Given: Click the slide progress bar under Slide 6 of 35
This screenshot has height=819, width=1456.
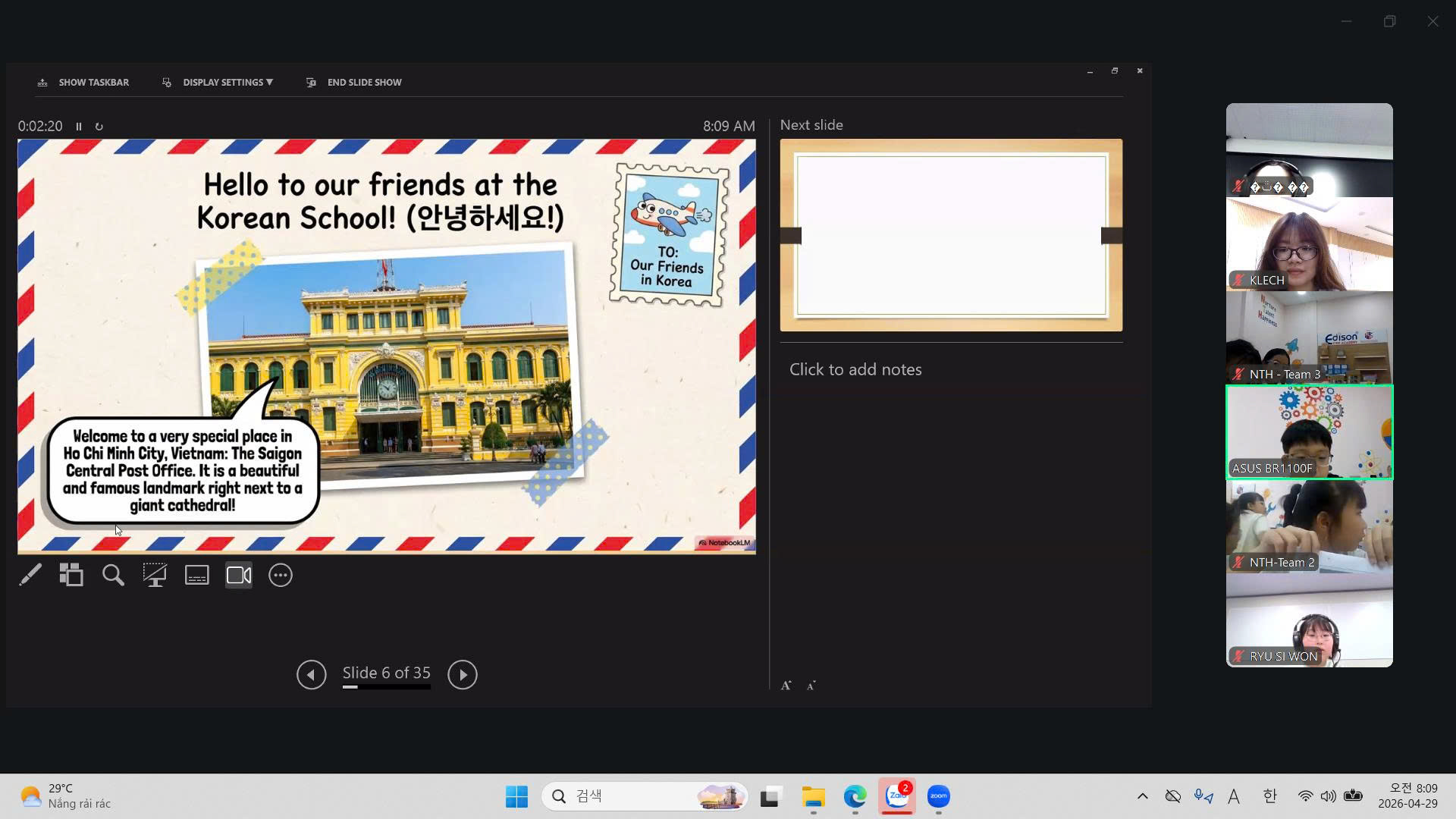Looking at the screenshot, I should [x=386, y=687].
